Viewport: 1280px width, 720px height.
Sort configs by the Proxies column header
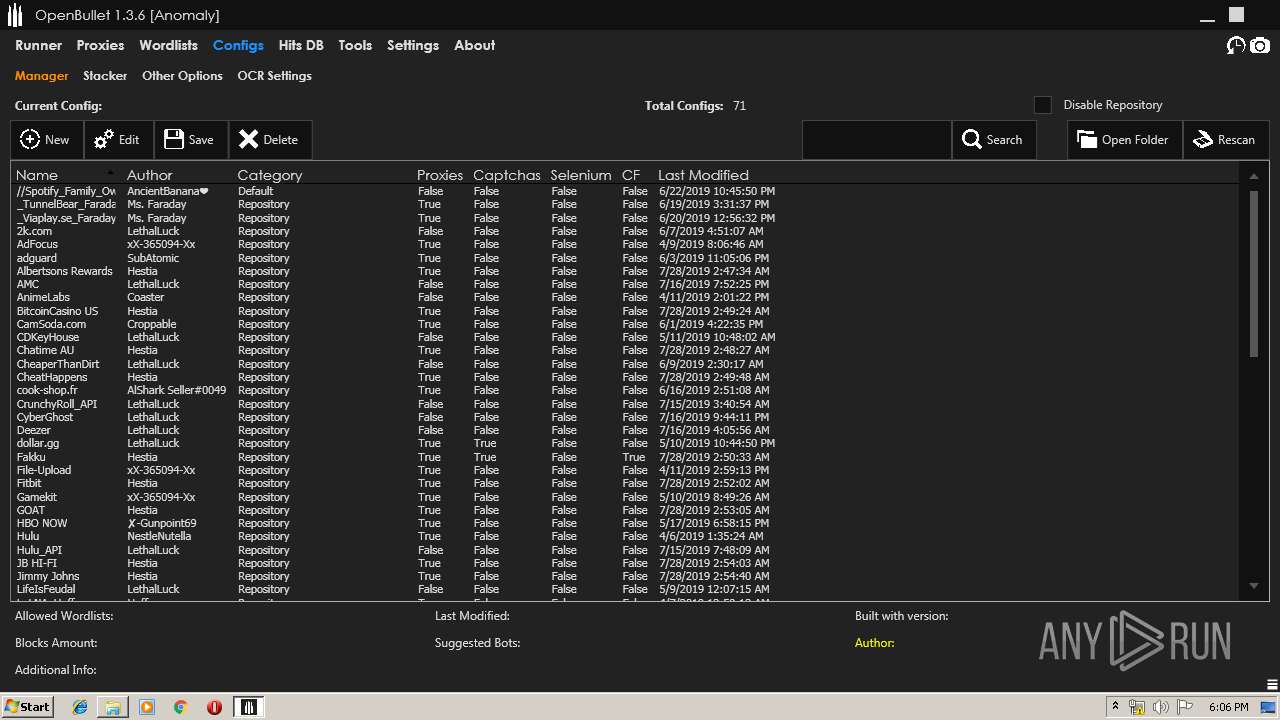click(x=440, y=175)
